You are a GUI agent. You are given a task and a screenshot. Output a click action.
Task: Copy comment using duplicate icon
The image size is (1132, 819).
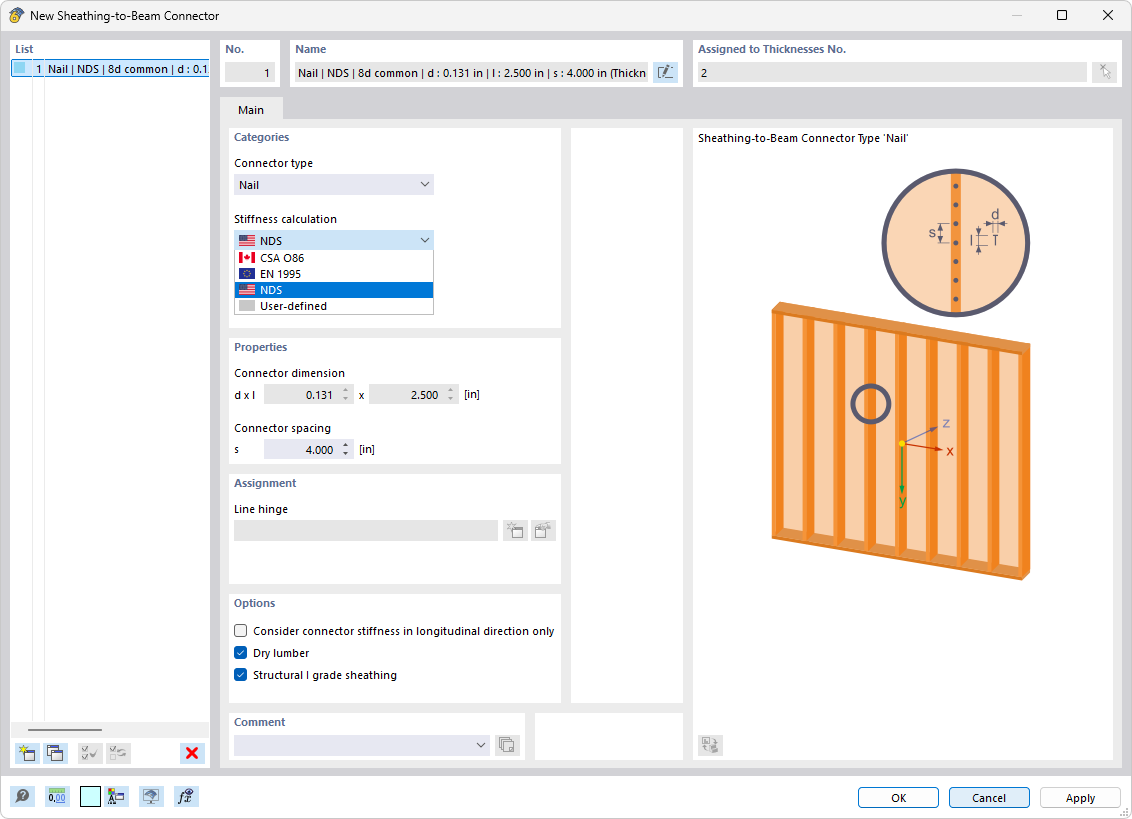click(507, 745)
